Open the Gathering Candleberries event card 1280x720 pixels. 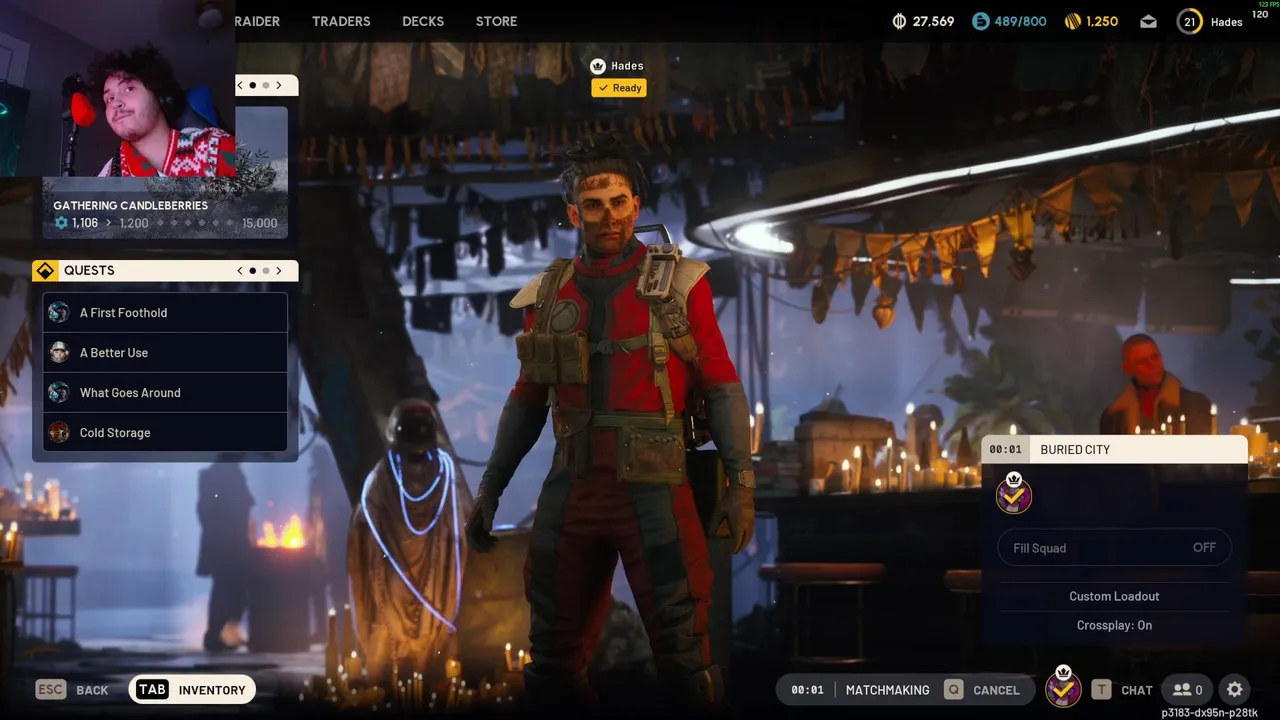165,171
